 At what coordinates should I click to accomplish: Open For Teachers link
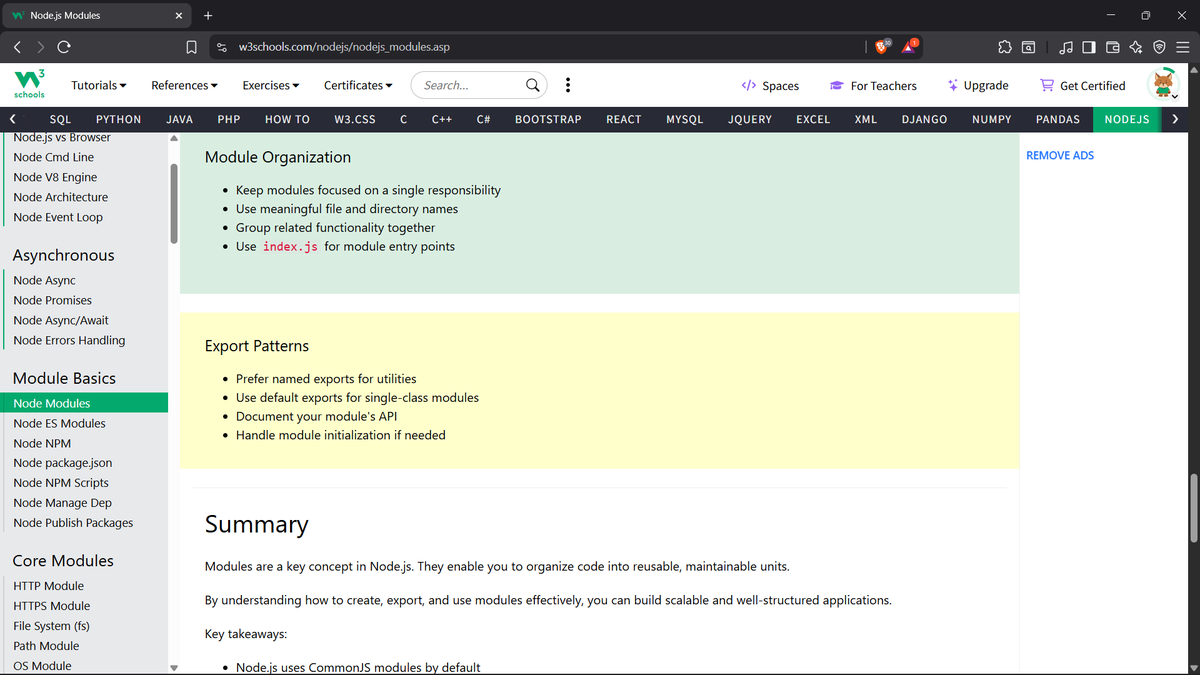[873, 85]
